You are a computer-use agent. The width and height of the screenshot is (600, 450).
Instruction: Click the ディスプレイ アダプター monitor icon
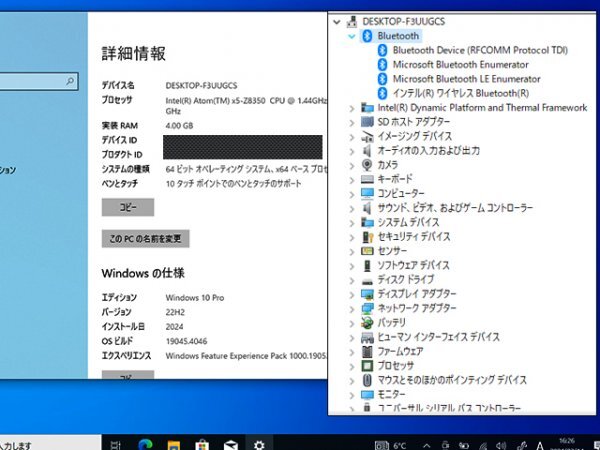367,294
